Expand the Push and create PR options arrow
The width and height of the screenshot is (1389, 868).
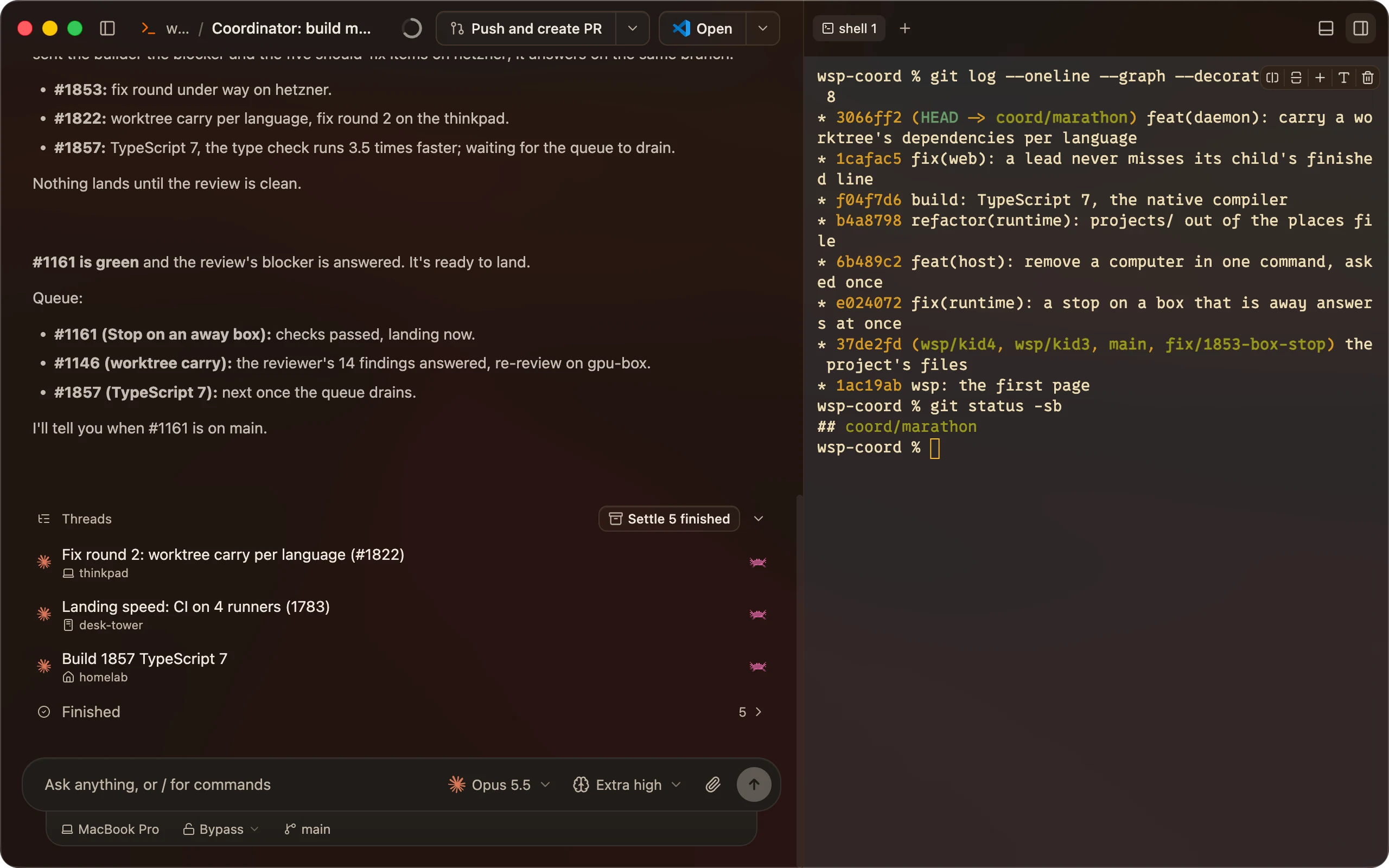[x=633, y=28]
